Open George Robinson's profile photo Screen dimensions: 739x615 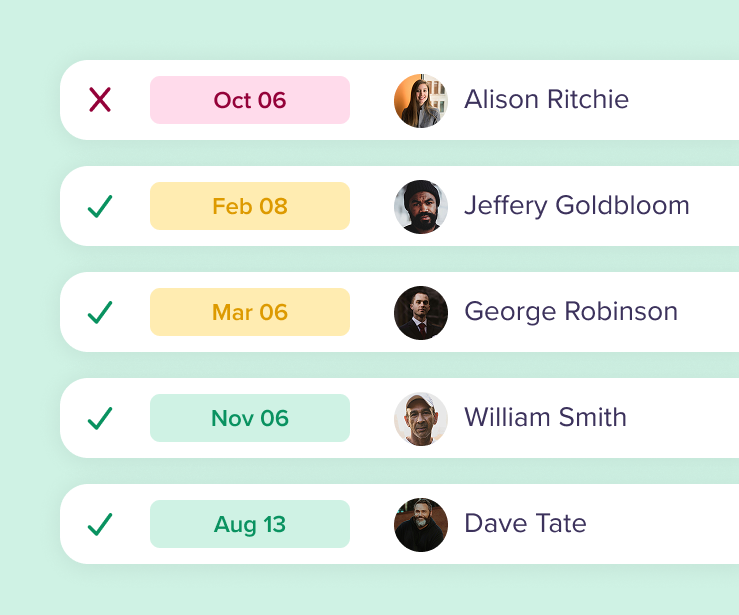pos(421,312)
